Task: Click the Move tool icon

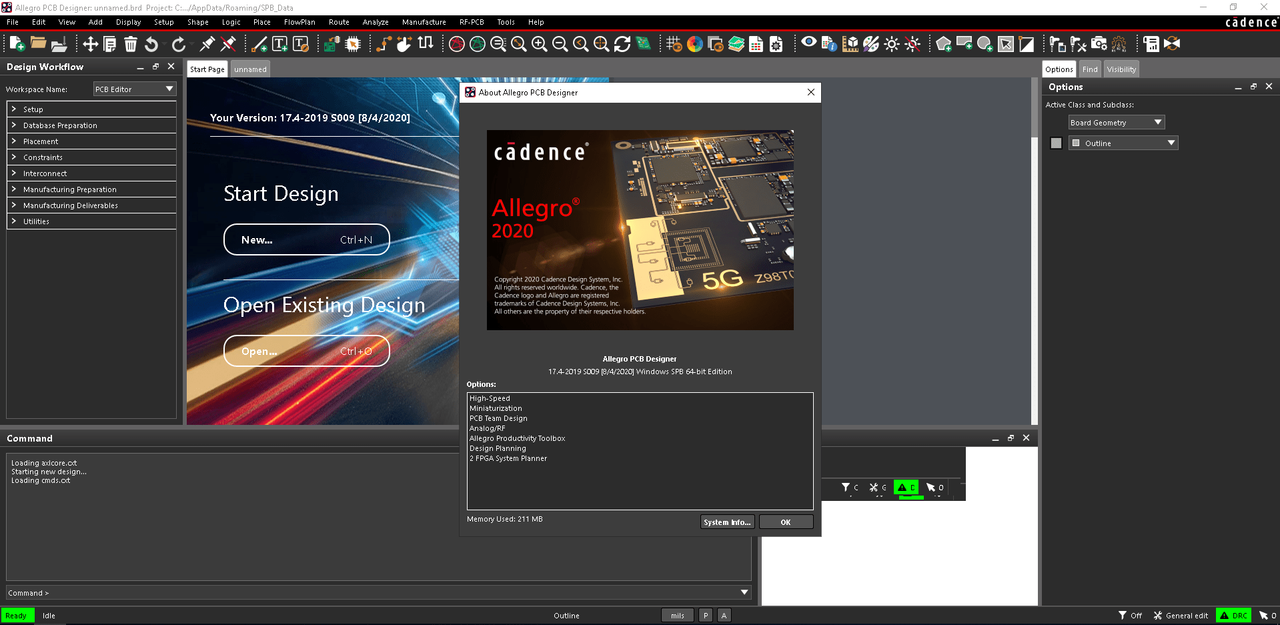Action: tap(90, 44)
